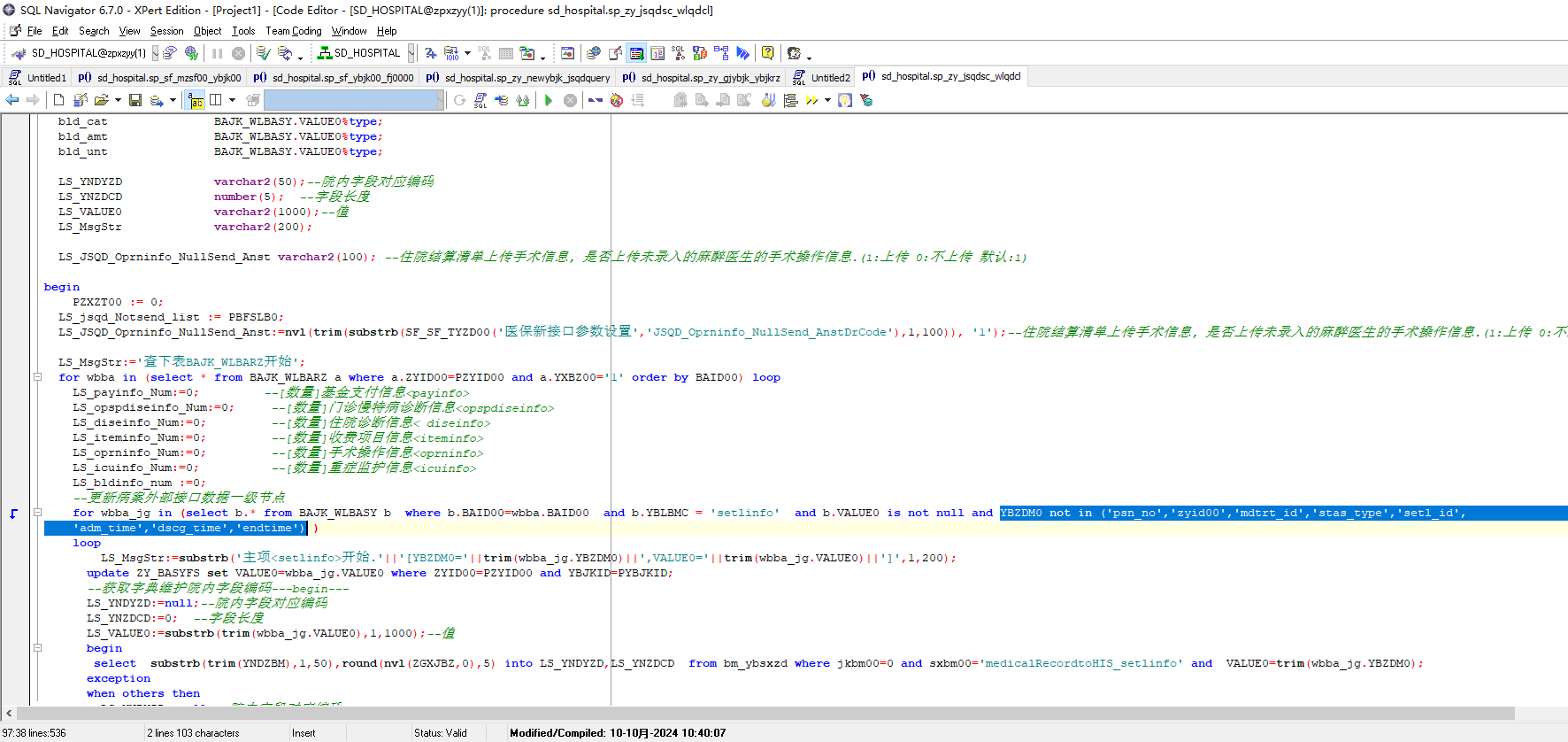Click the green Execute procedure play button
Image resolution: width=1568 pixels, height=742 pixels.
pyautogui.click(x=549, y=100)
